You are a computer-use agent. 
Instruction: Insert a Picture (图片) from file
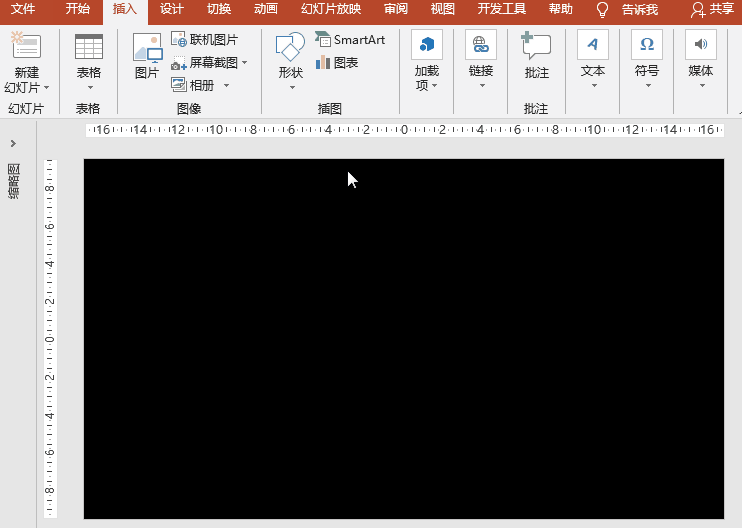[147, 55]
